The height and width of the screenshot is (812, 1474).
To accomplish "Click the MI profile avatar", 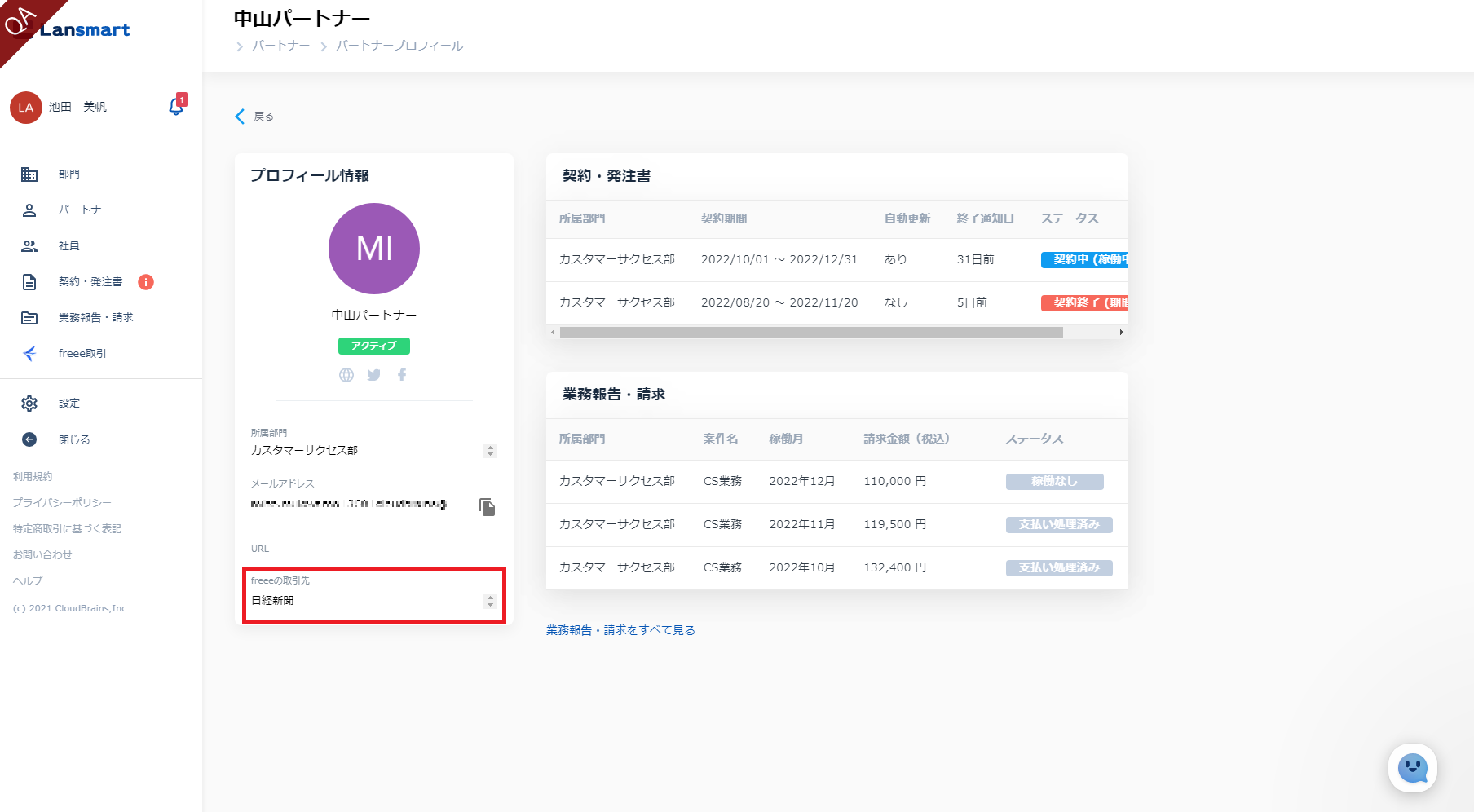I will click(x=374, y=249).
